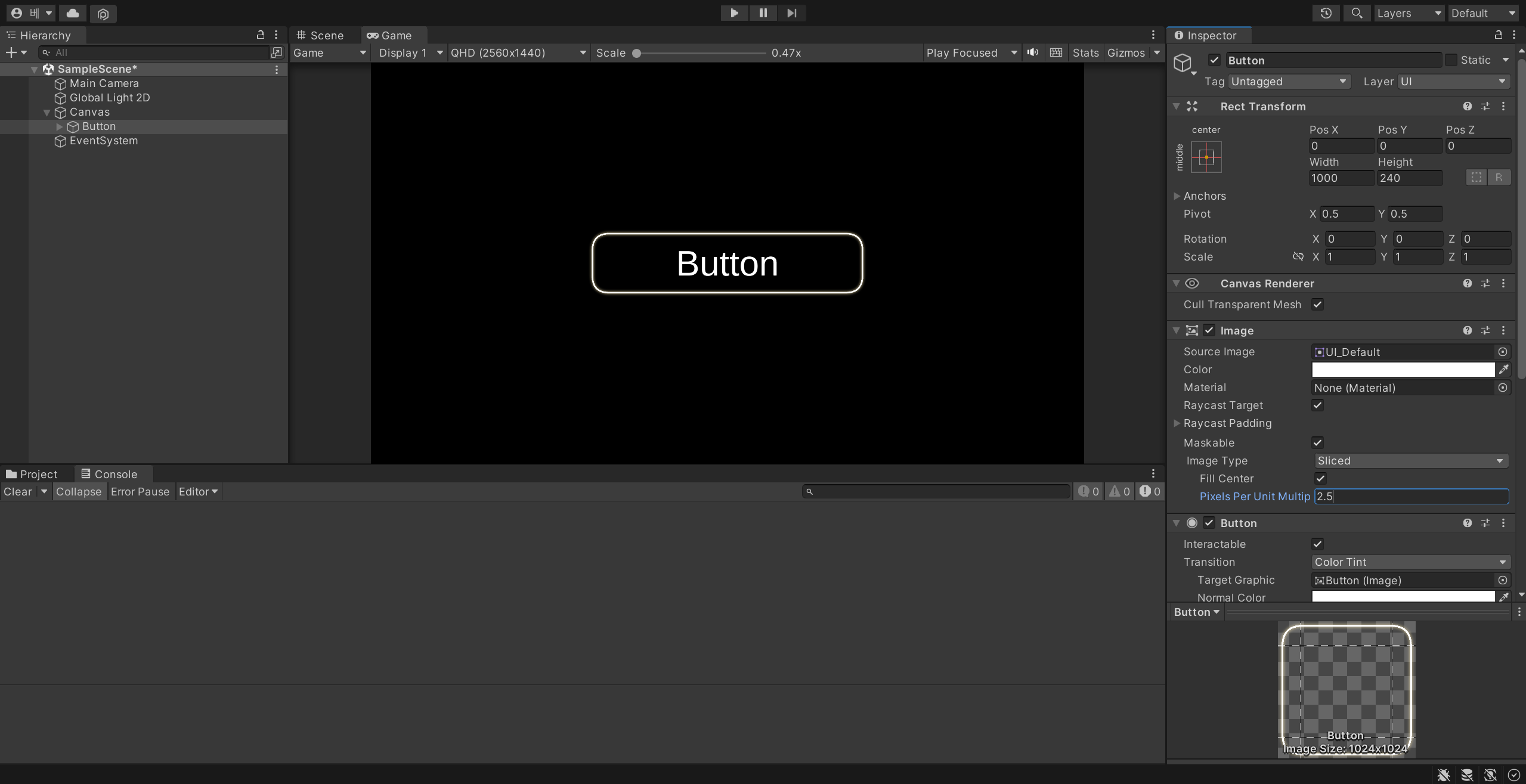Viewport: 1526px width, 784px height.
Task: Open the Image Type Sliced dropdown
Action: (1411, 461)
